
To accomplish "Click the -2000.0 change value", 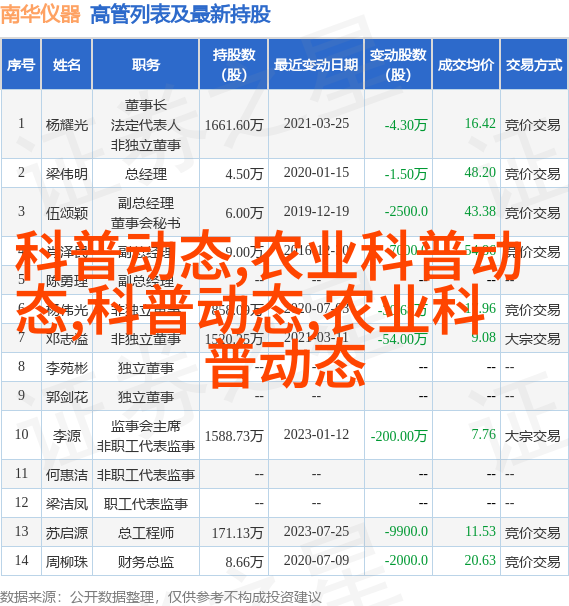I will click(406, 560).
